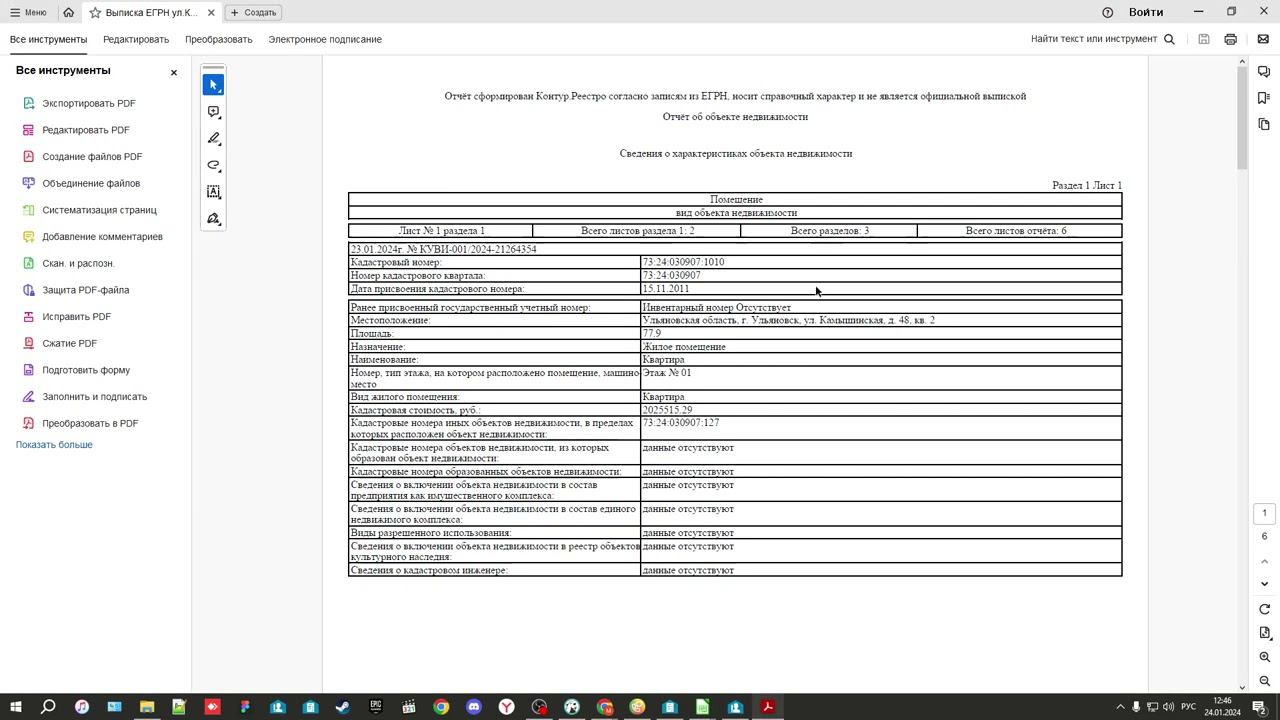Click the document vertical scrollbar thumb
The image size is (1280, 720).
pos(1243,120)
